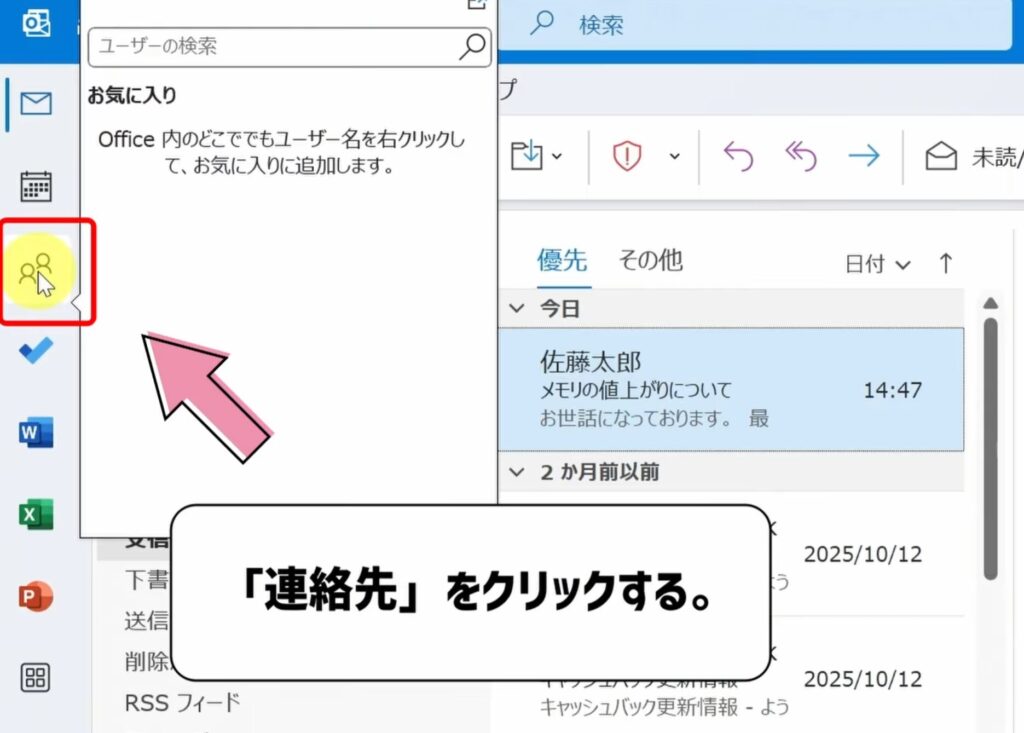Open Microsoft To Do from the sidebar

36,351
